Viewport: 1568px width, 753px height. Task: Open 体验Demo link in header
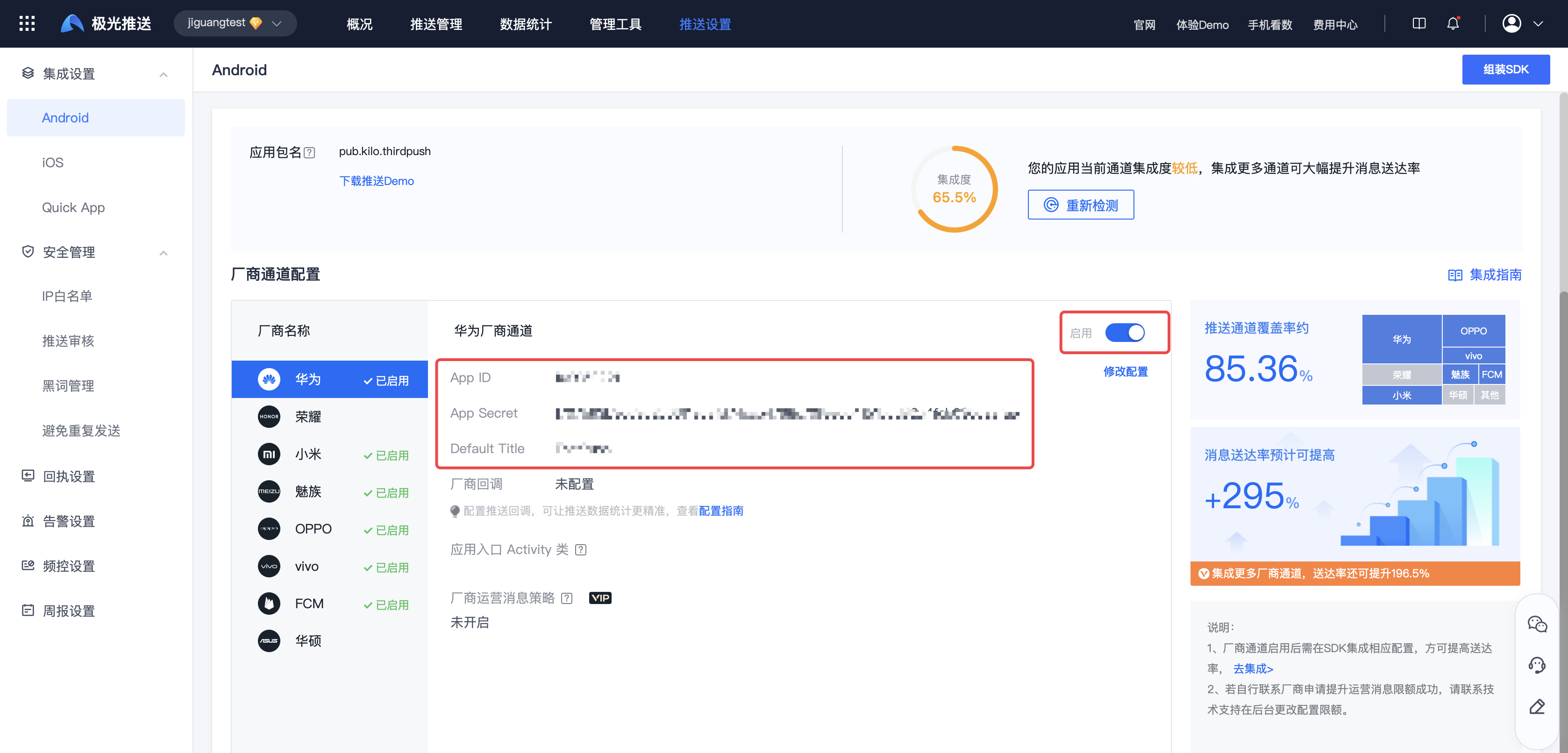tap(1202, 25)
